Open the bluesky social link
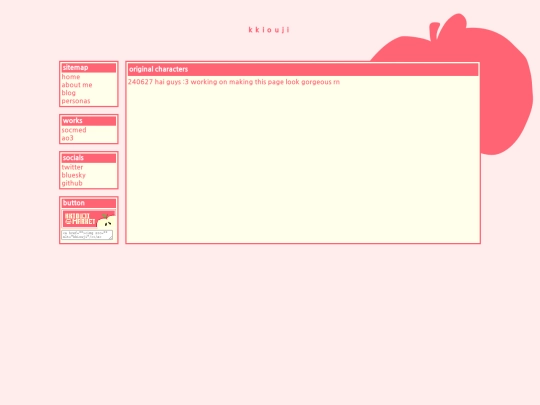540x405 pixels. point(73,175)
